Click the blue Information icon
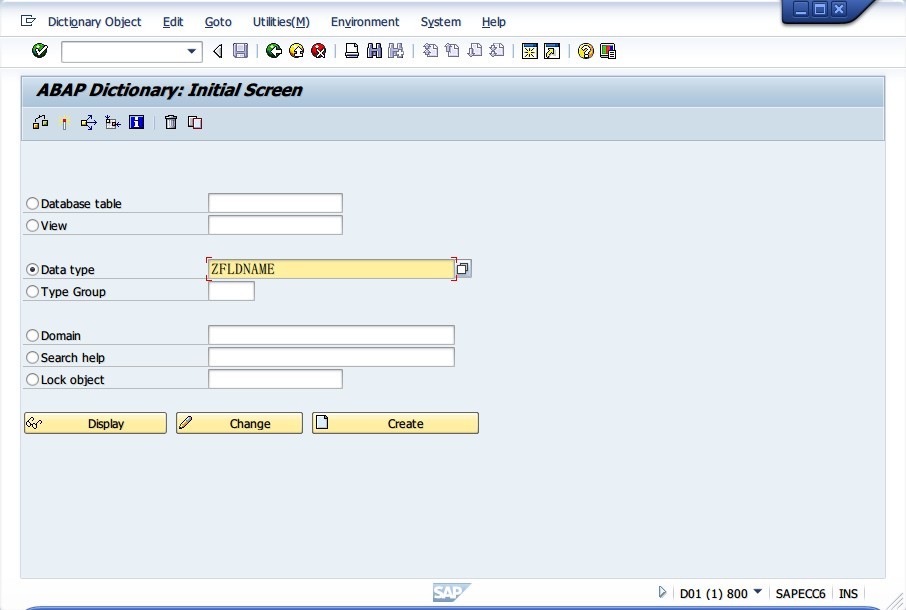906x610 pixels. (x=136, y=122)
